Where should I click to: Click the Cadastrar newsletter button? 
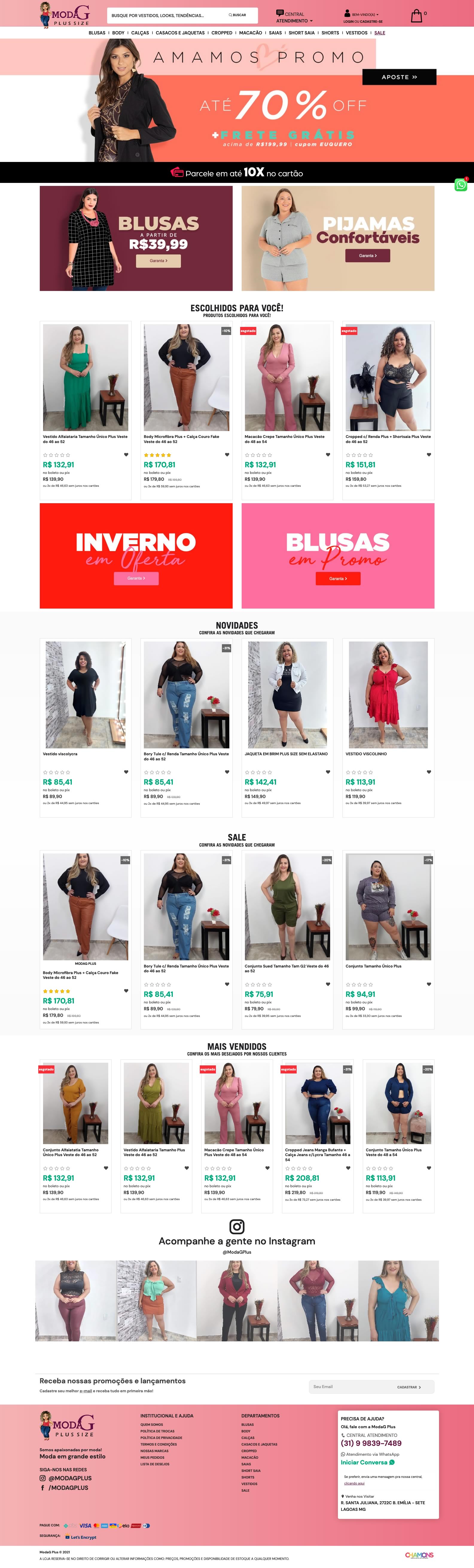[411, 1387]
